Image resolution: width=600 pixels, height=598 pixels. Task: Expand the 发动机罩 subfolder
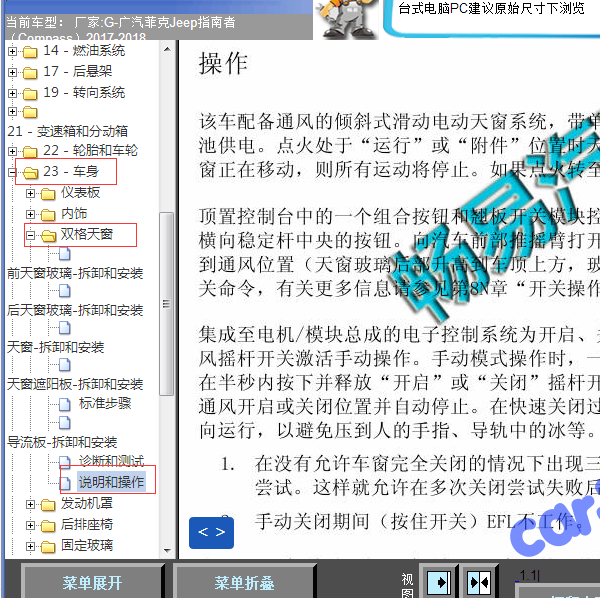click(x=30, y=505)
